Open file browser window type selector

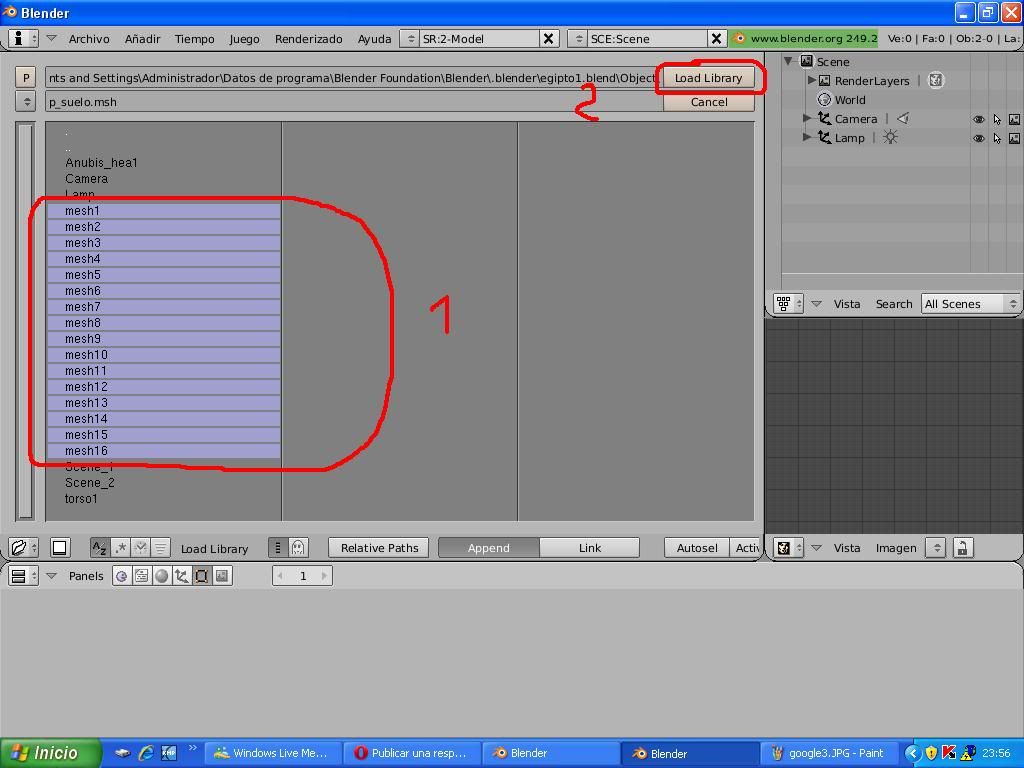click(24, 547)
